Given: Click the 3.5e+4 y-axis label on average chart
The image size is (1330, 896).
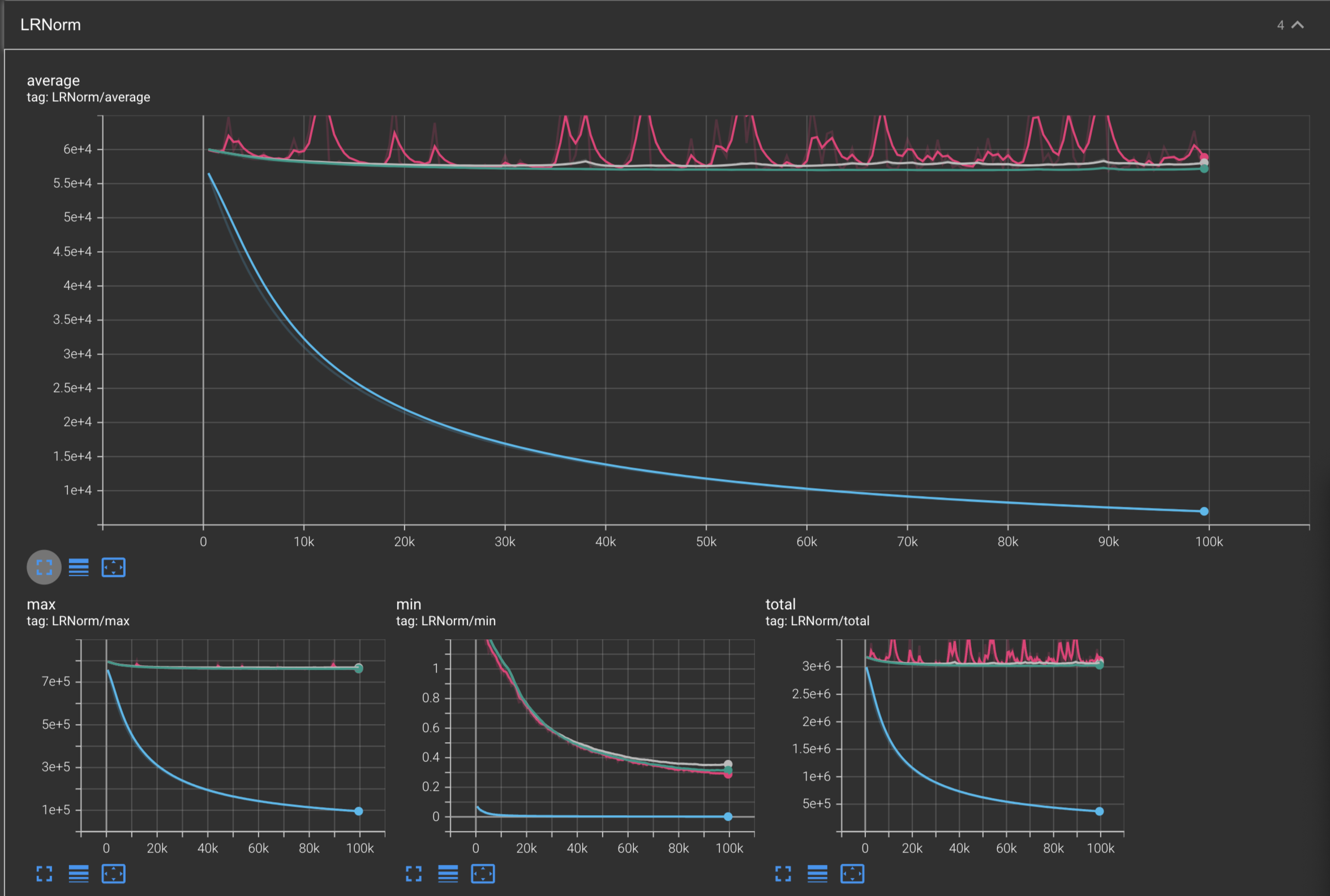Looking at the screenshot, I should point(72,320).
